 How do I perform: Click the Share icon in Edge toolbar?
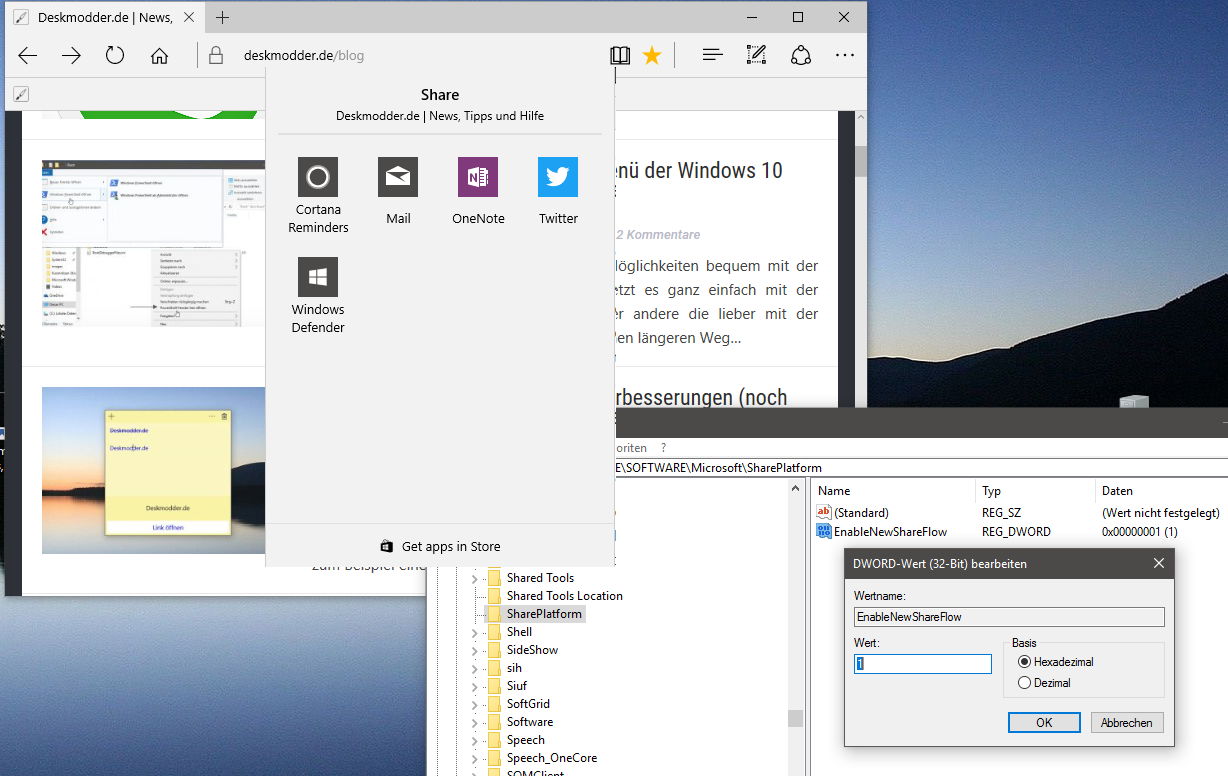pyautogui.click(x=801, y=56)
